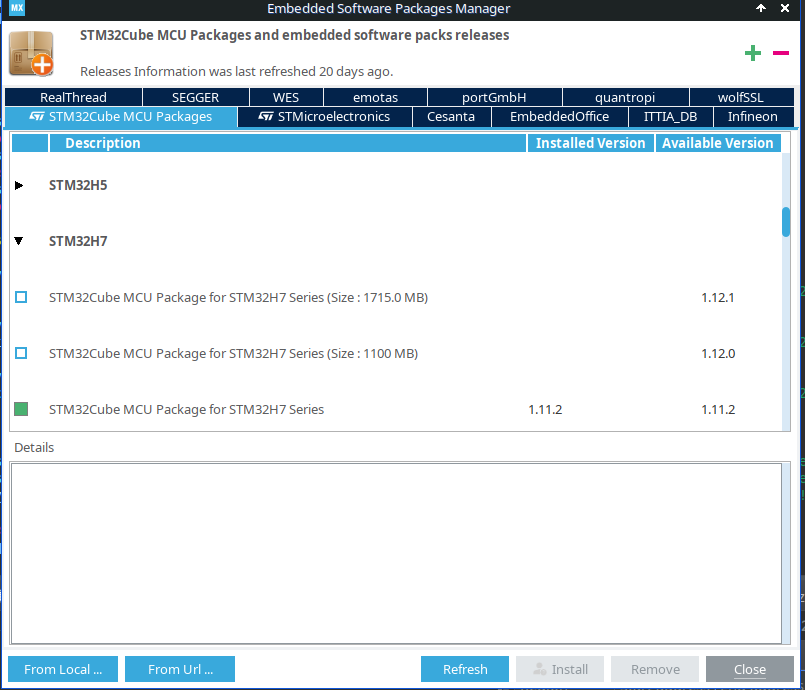Screen dimensions: 805x690
Task: Open the wolfSSL tab
Action: click(741, 97)
